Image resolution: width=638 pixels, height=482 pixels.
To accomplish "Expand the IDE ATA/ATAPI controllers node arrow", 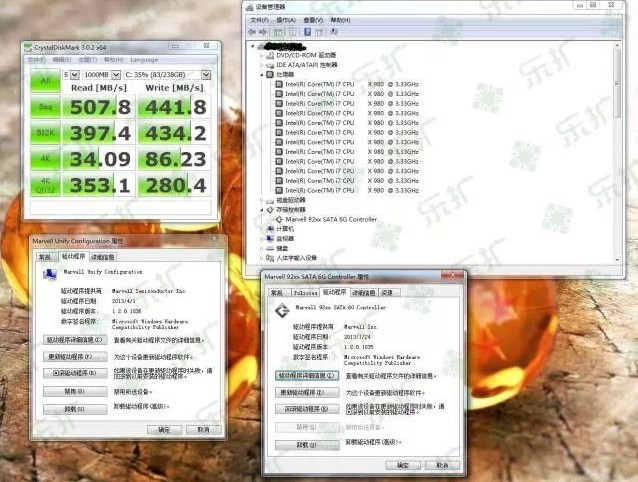I will tap(262, 65).
